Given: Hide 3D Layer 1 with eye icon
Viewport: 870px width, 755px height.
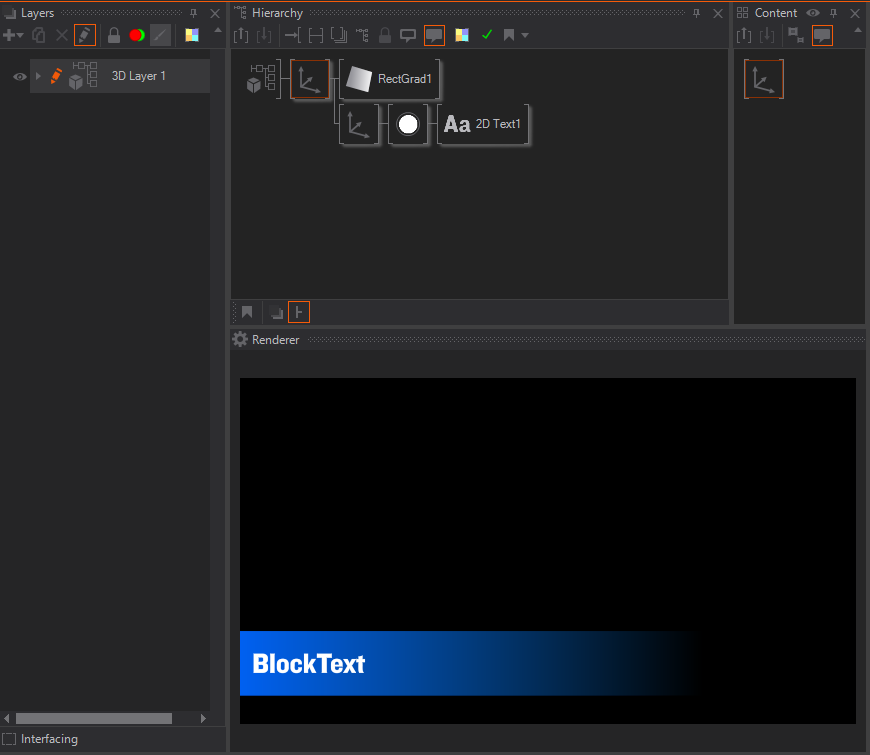Looking at the screenshot, I should [19, 76].
